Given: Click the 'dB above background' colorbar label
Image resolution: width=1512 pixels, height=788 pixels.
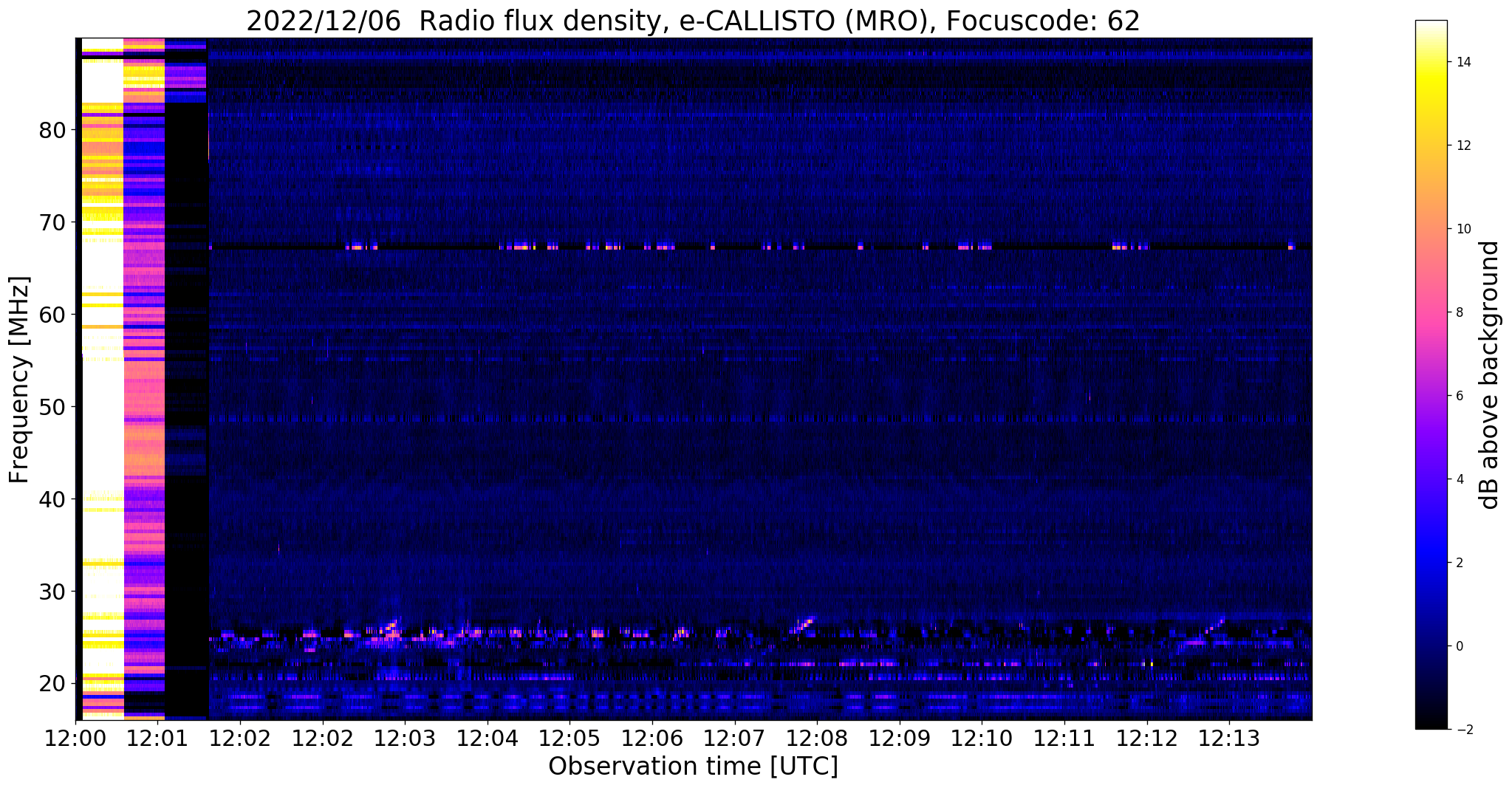Looking at the screenshot, I should [1489, 375].
